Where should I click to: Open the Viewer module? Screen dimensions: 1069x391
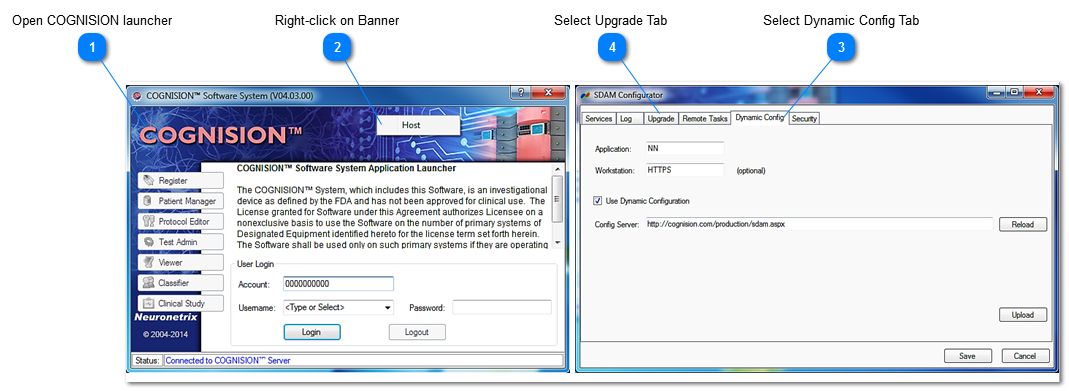click(x=181, y=262)
